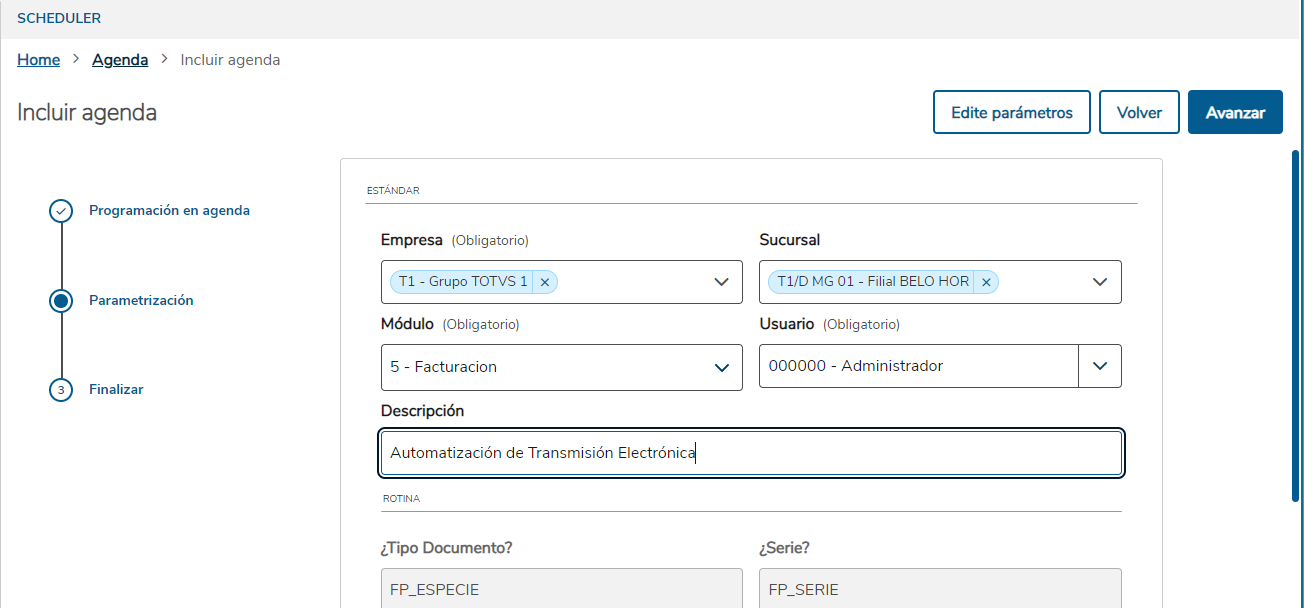The image size is (1304, 608).
Task: Go to the Home breadcrumb link
Action: [x=39, y=60]
